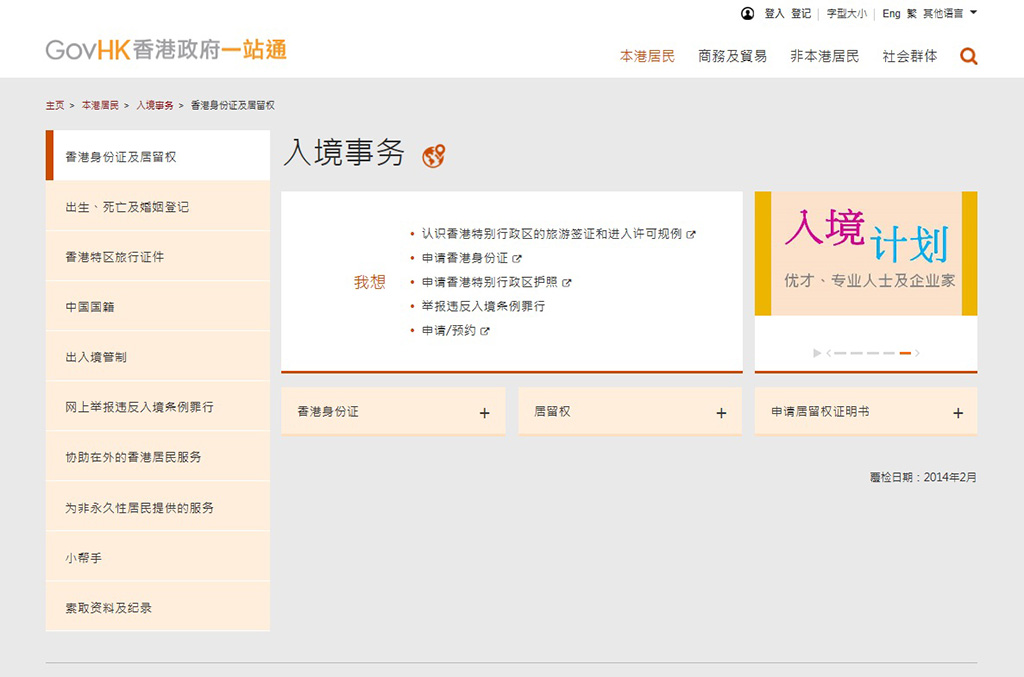Go to previous banner slide arrow
Screen dimensions: 1024x677
(x=829, y=353)
